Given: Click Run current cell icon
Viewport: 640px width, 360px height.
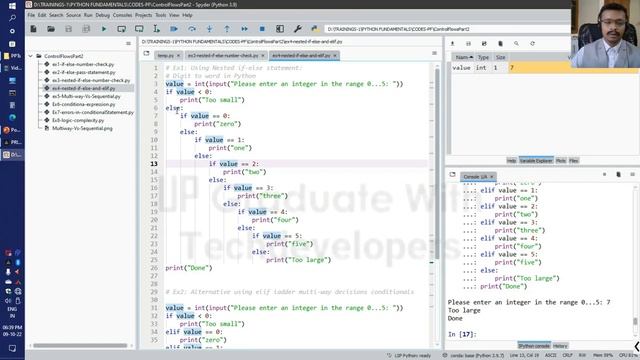Looking at the screenshot, I should coord(121,29).
